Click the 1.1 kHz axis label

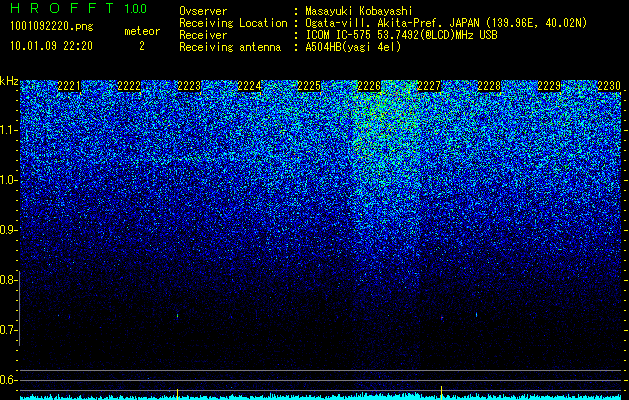coord(8,130)
